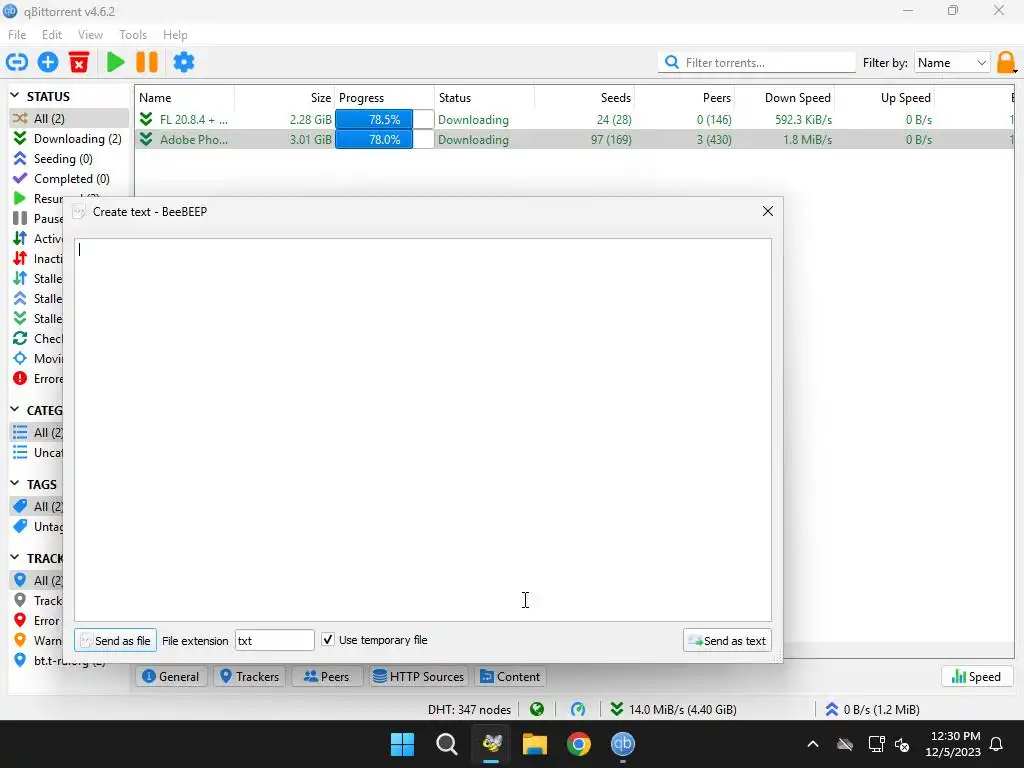The width and height of the screenshot is (1024, 768).
Task: Click the Add Torrent Link toolbar icon
Action: (17, 62)
